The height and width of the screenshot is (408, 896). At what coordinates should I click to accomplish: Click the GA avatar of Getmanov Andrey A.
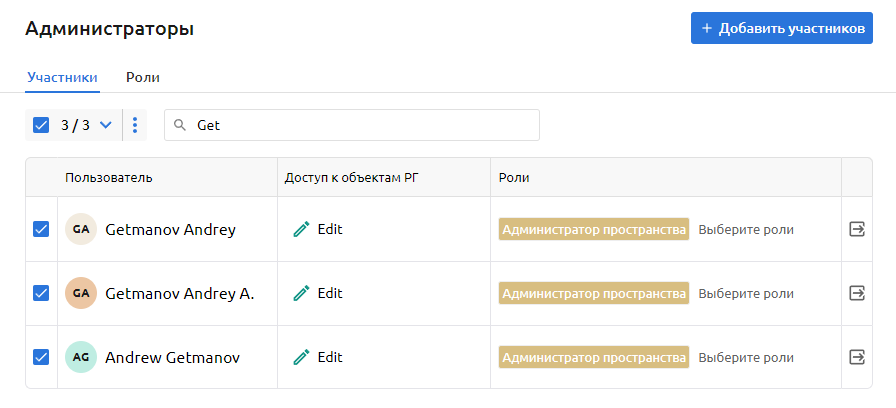point(81,293)
